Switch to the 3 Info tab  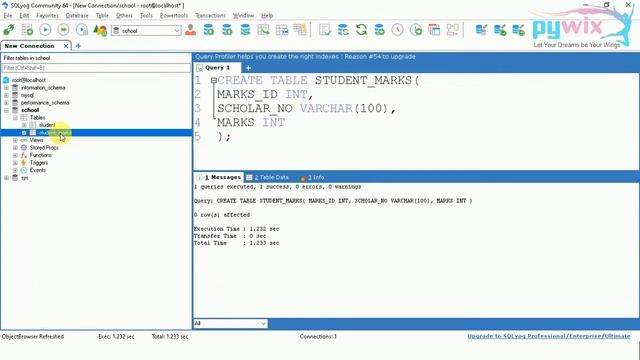tap(312, 177)
